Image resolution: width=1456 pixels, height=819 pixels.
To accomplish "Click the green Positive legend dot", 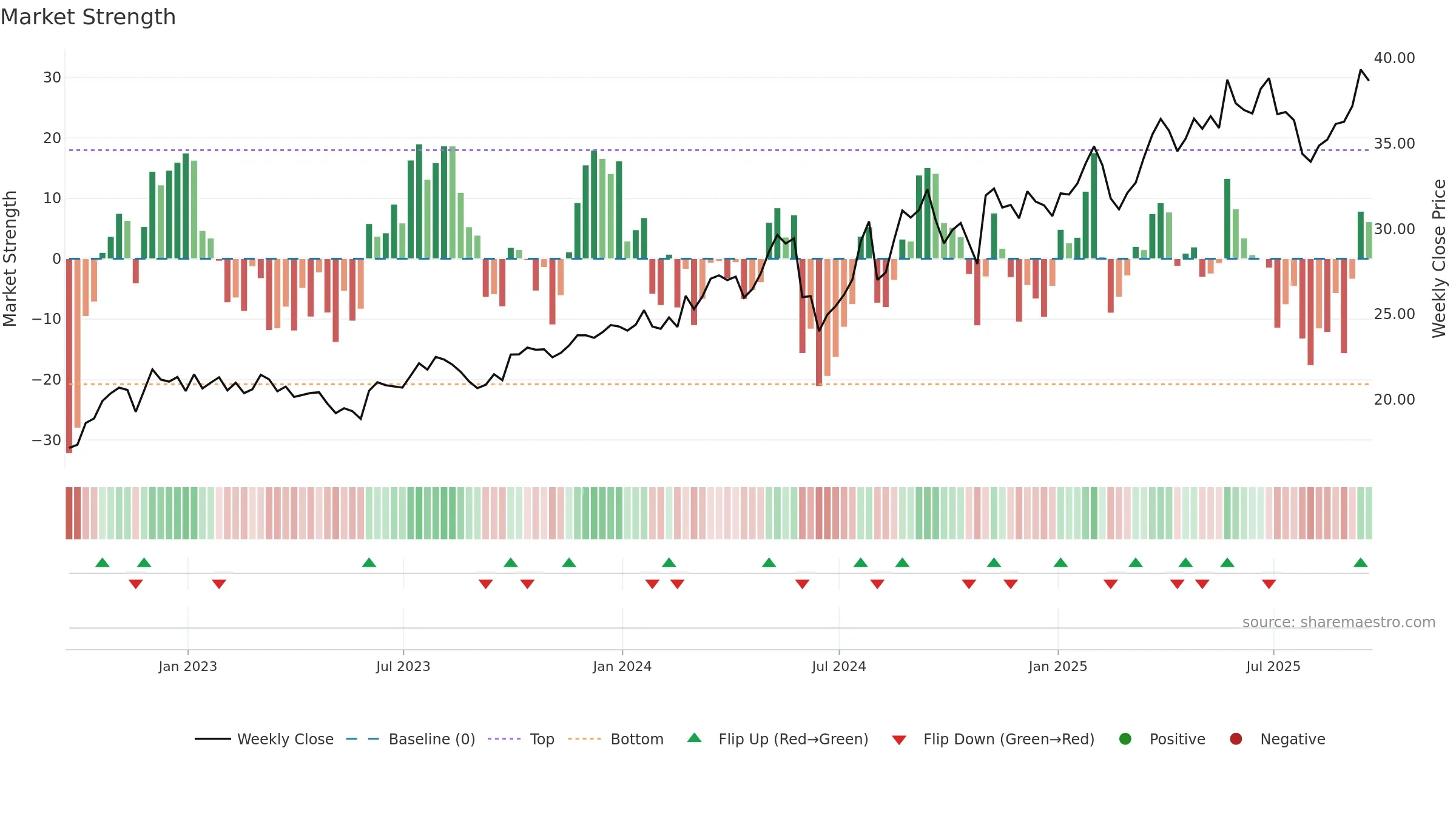I will [1125, 739].
